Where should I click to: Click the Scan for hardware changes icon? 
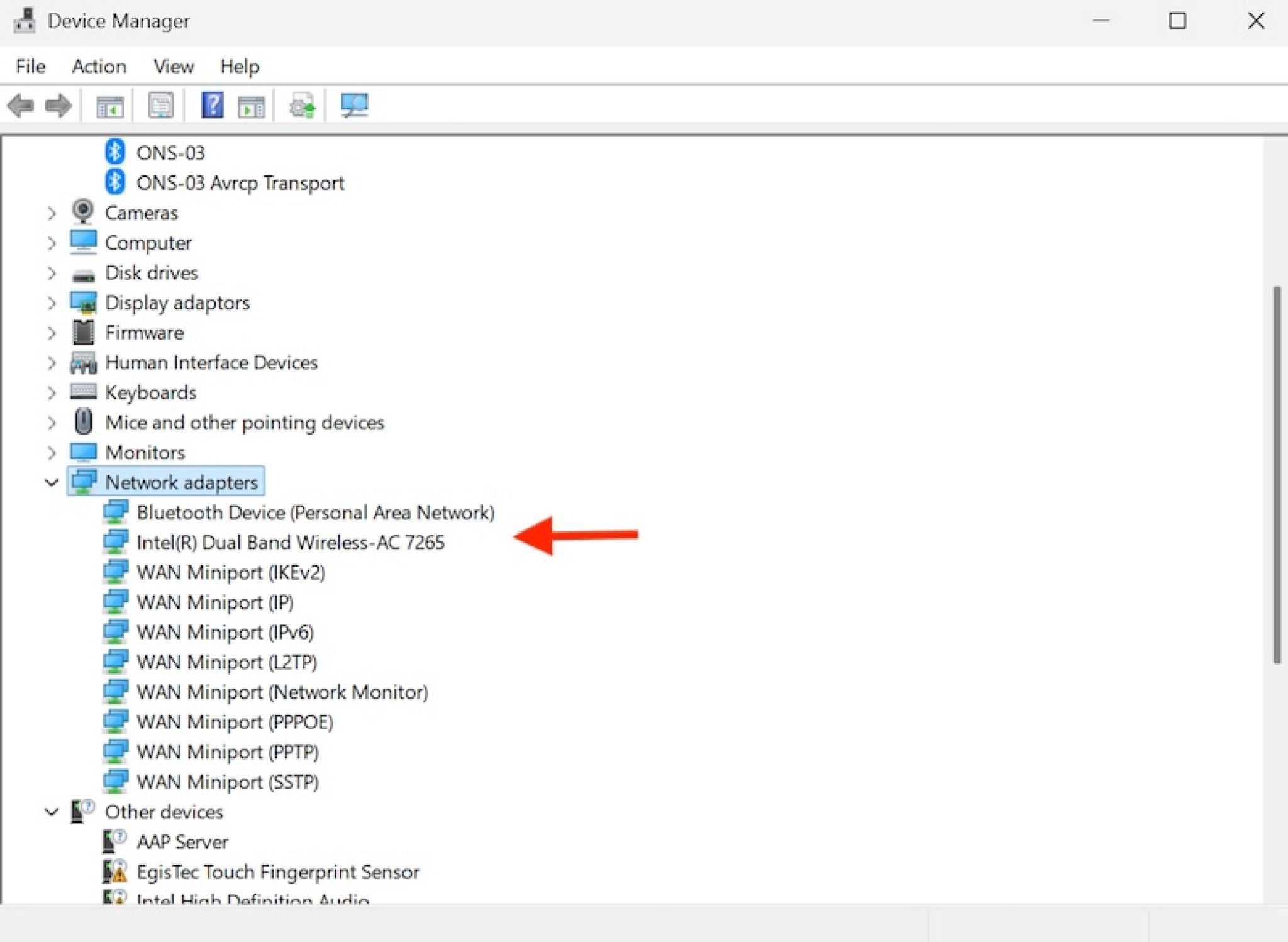coord(352,105)
